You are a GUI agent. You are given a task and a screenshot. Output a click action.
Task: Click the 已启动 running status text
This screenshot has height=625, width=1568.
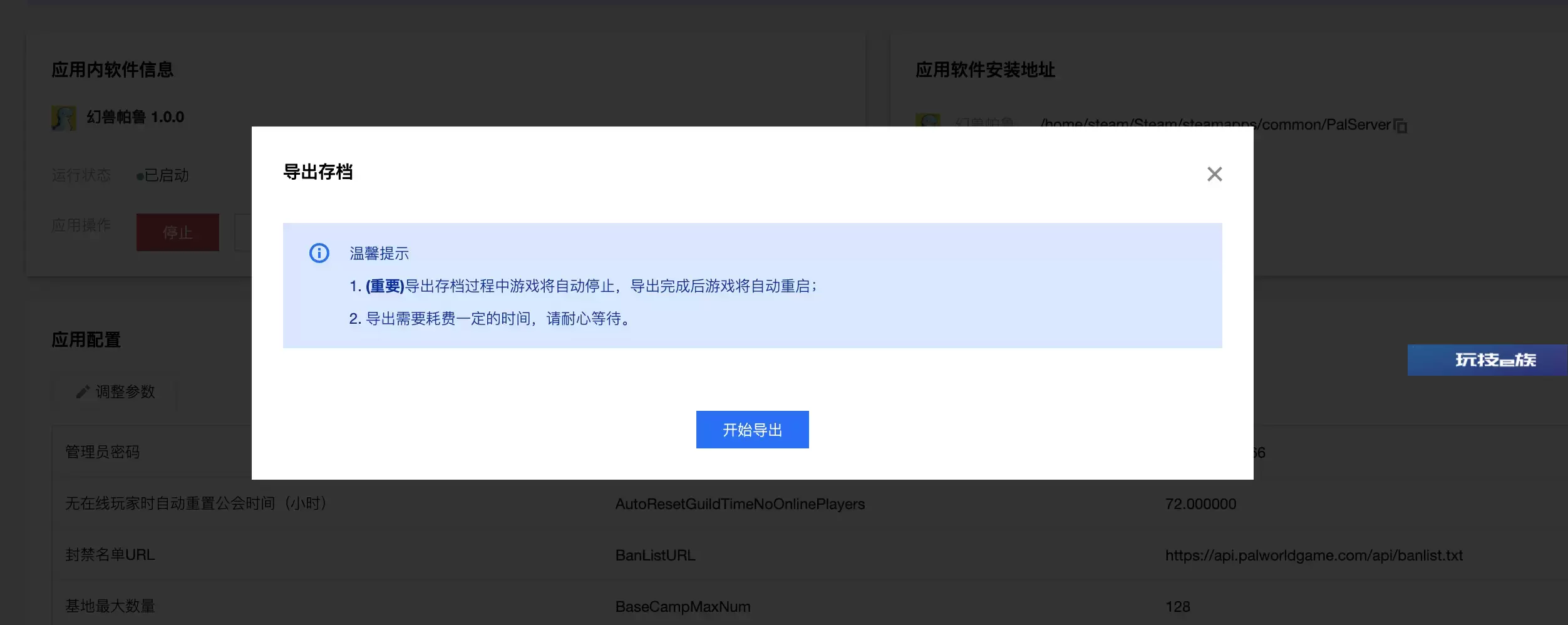click(x=167, y=175)
